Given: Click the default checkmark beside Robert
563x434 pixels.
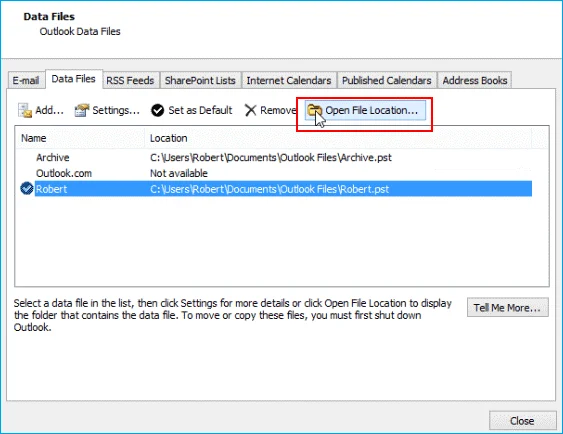Looking at the screenshot, I should [x=27, y=189].
